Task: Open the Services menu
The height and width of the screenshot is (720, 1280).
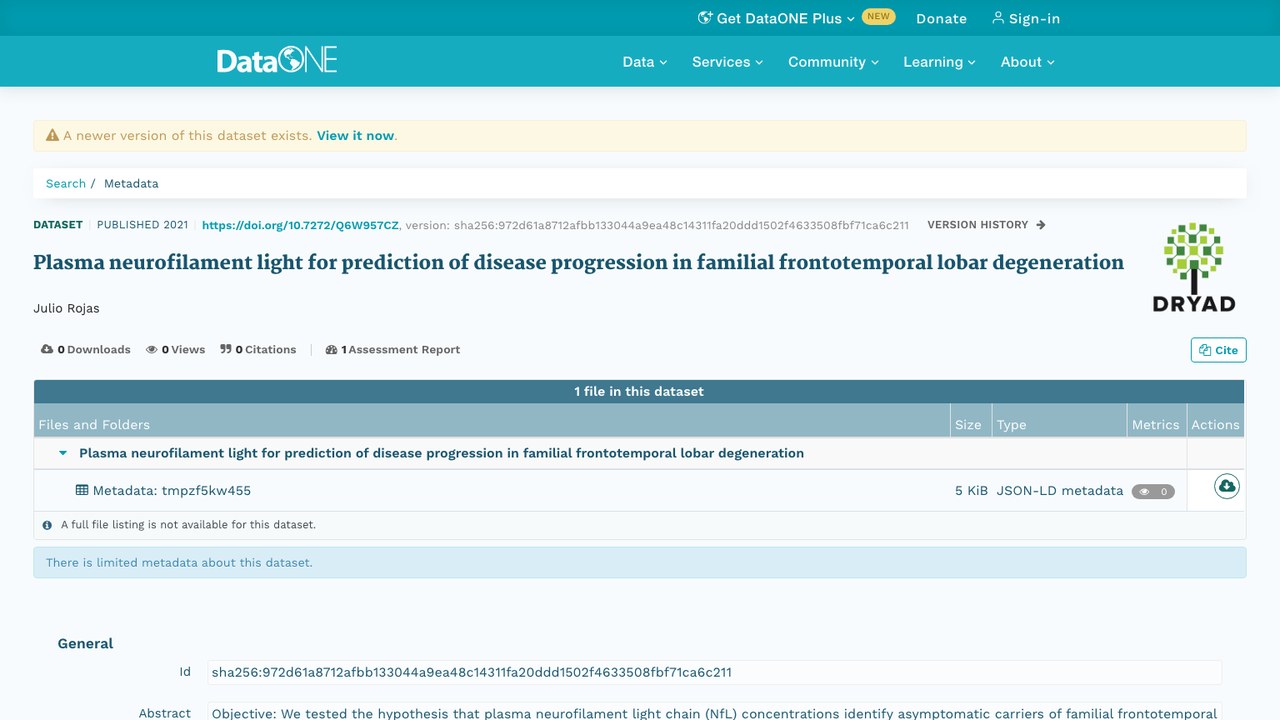Action: click(x=727, y=62)
